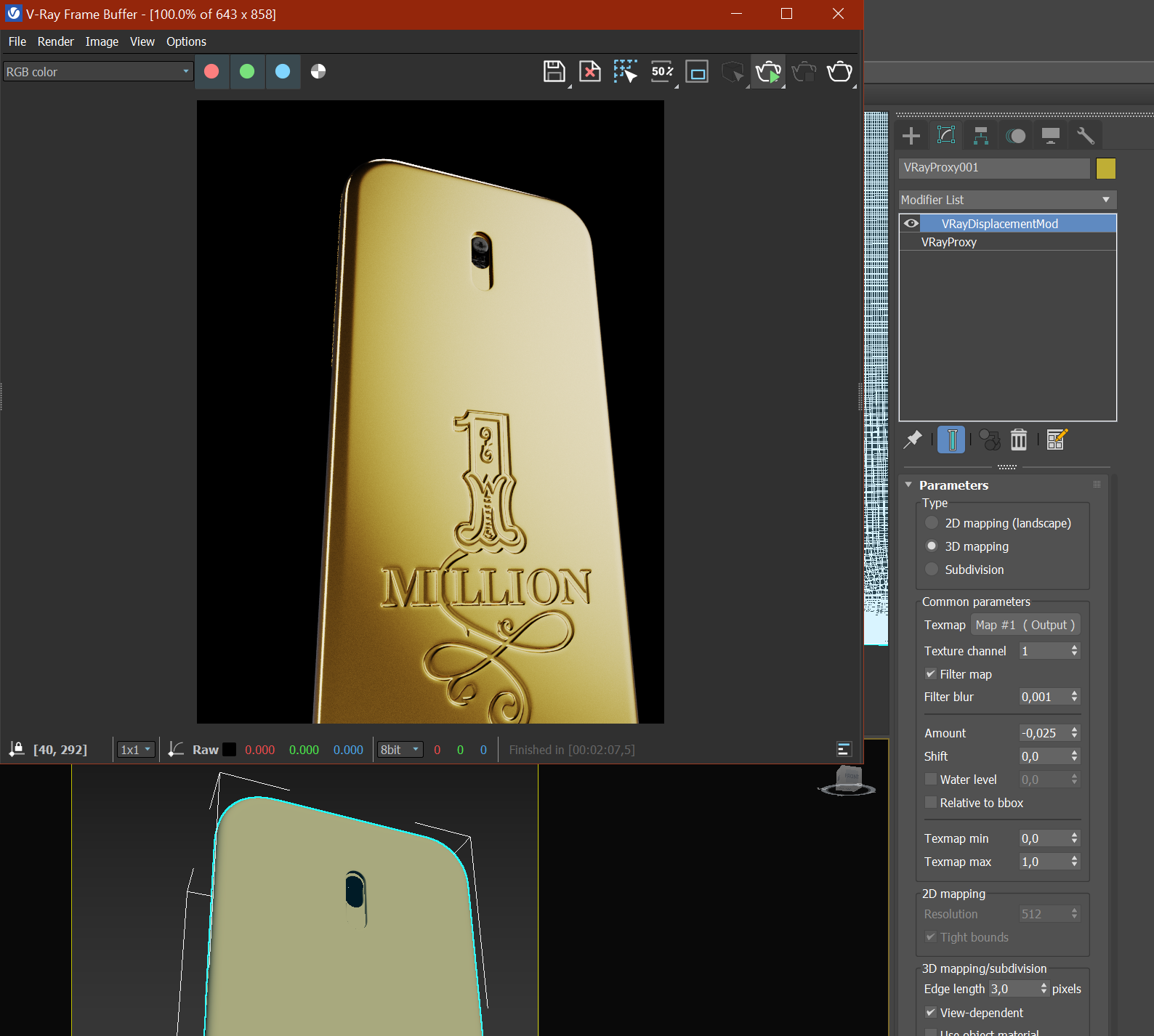This screenshot has height=1036, width=1154.
Task: Click the ViewCube in the viewport
Action: click(848, 780)
